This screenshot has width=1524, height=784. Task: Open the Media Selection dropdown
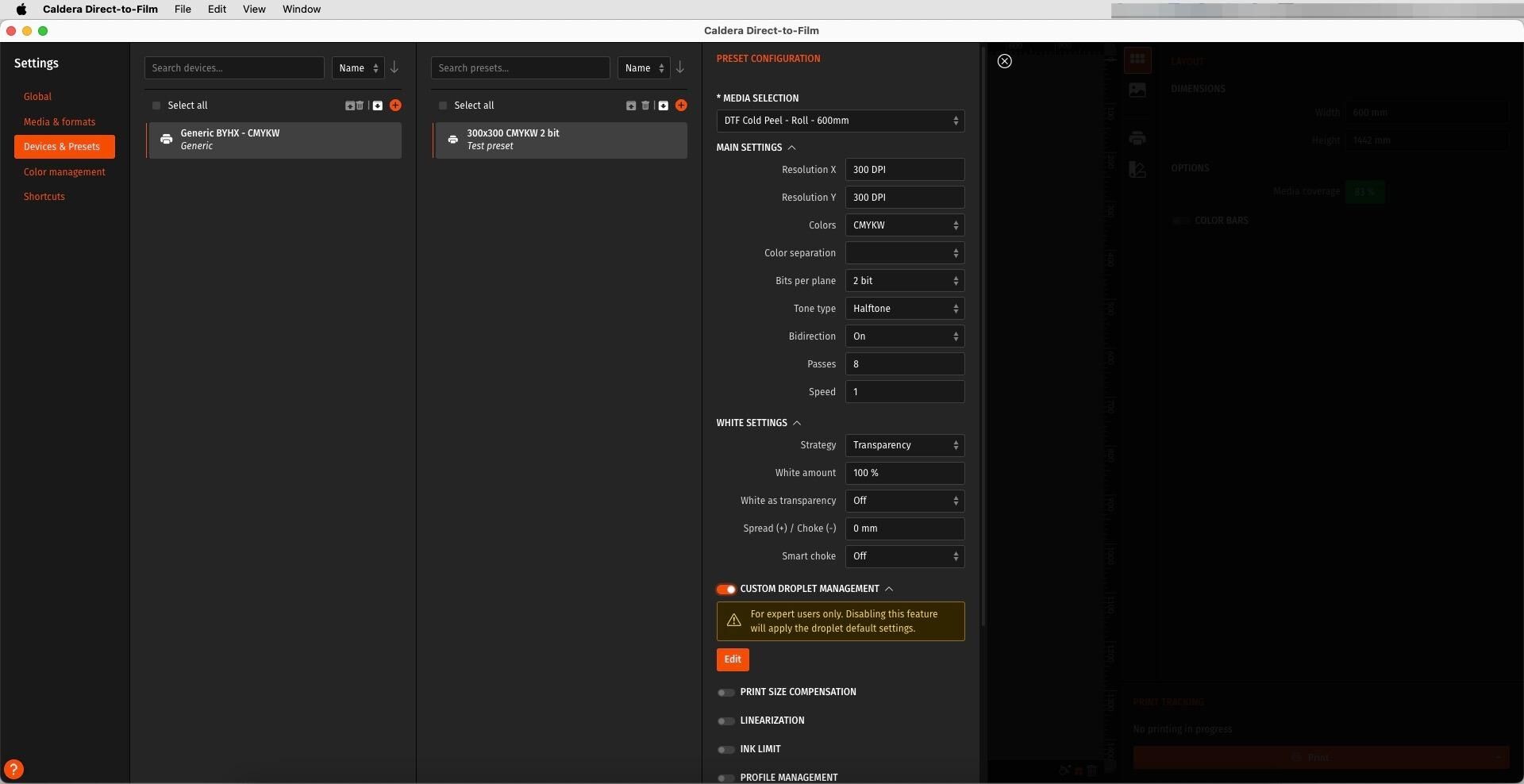tap(840, 121)
